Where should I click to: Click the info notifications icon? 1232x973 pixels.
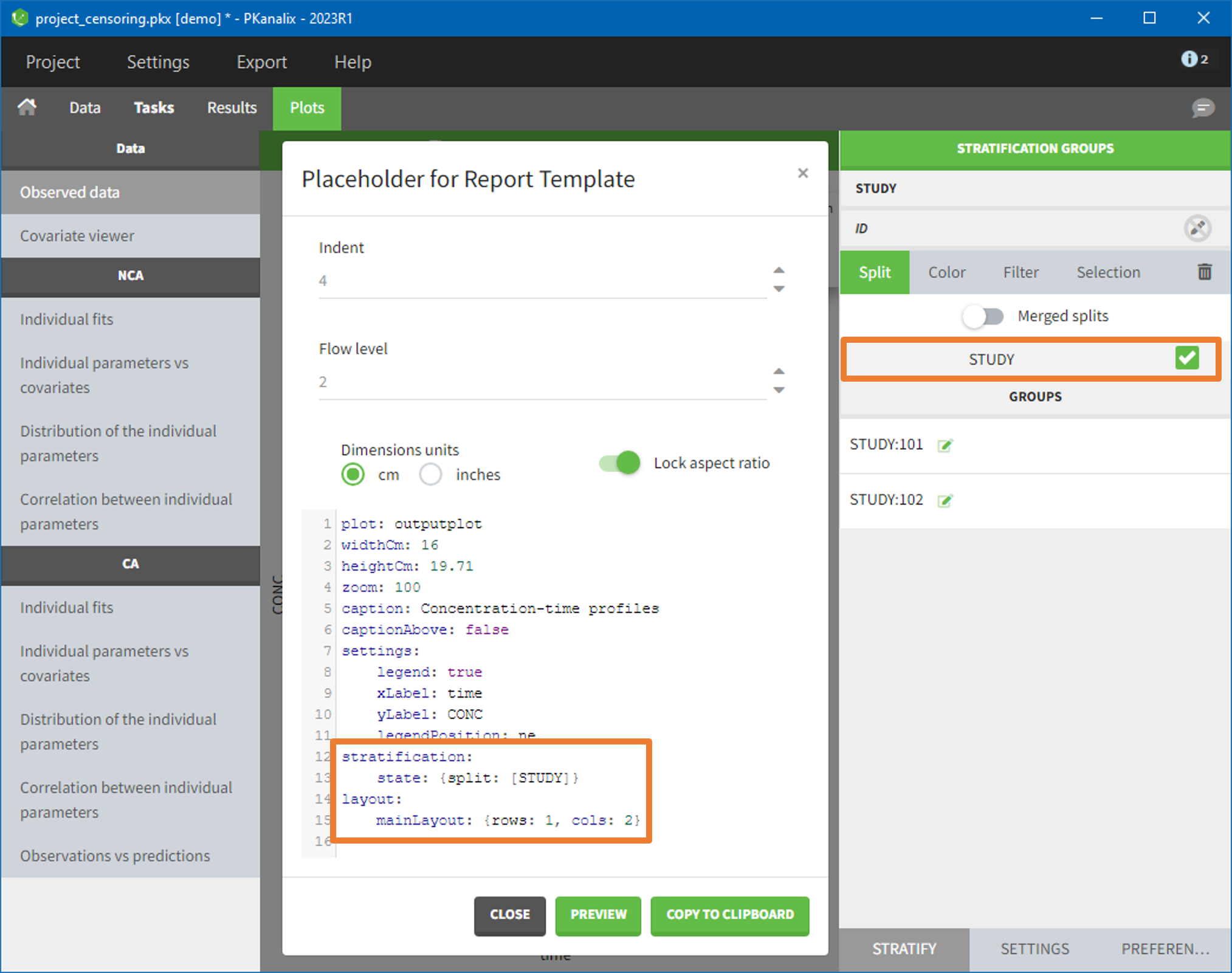click(x=1189, y=59)
